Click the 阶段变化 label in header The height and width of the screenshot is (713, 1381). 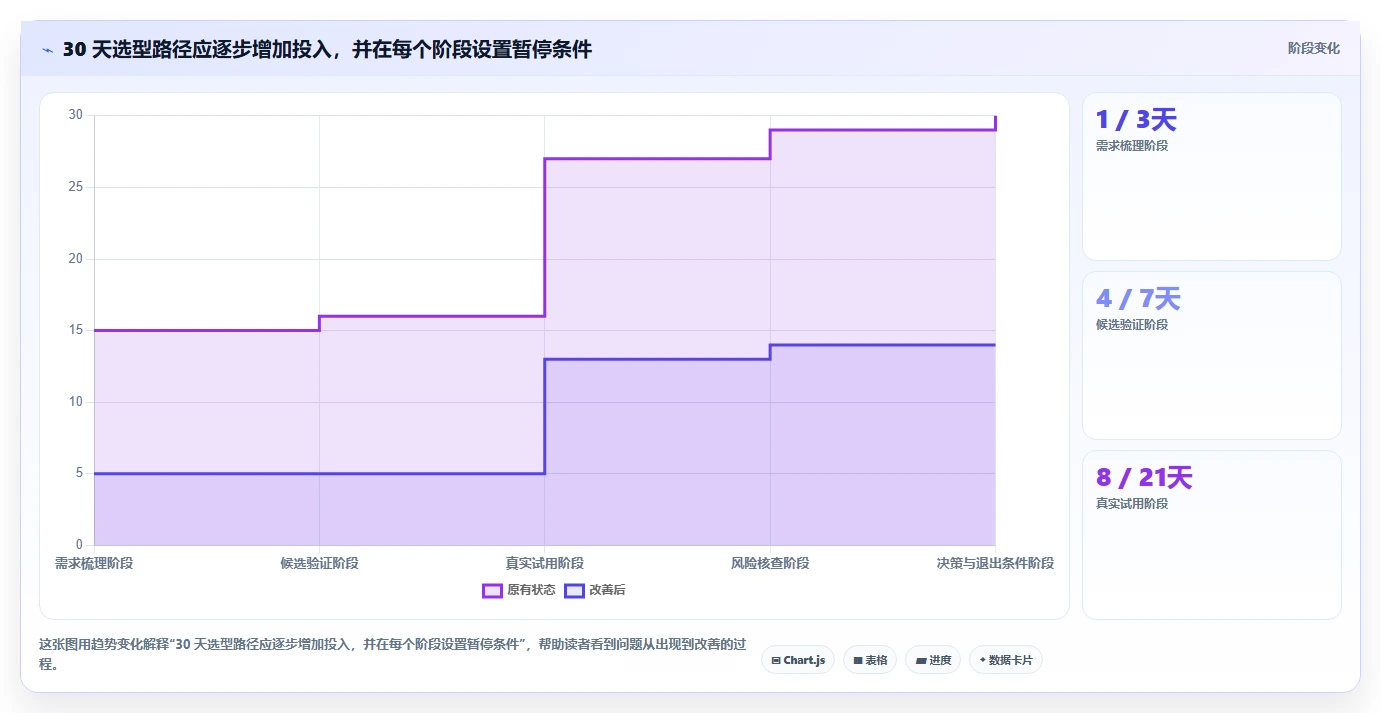click(x=1313, y=48)
